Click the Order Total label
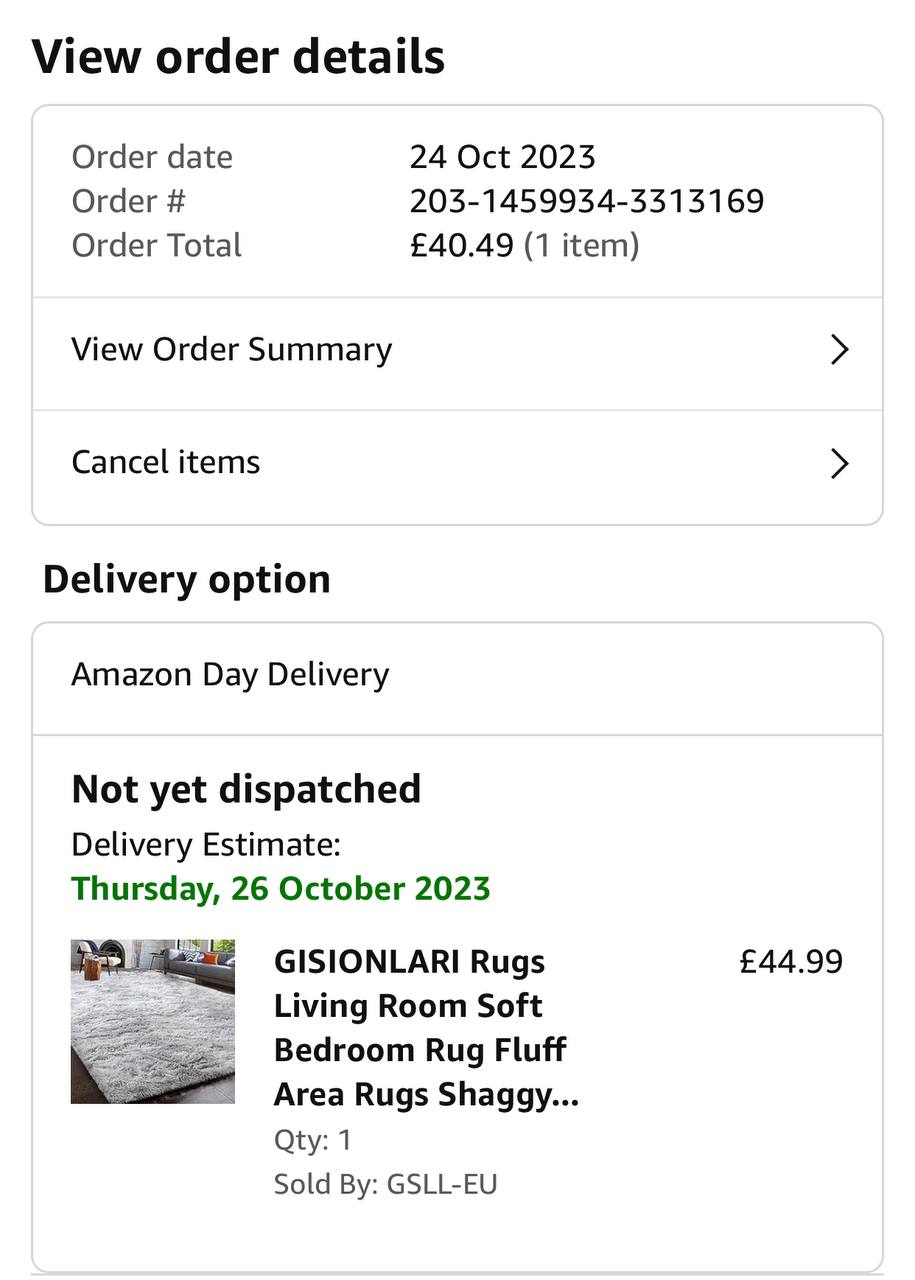915x1280 pixels. tap(157, 245)
